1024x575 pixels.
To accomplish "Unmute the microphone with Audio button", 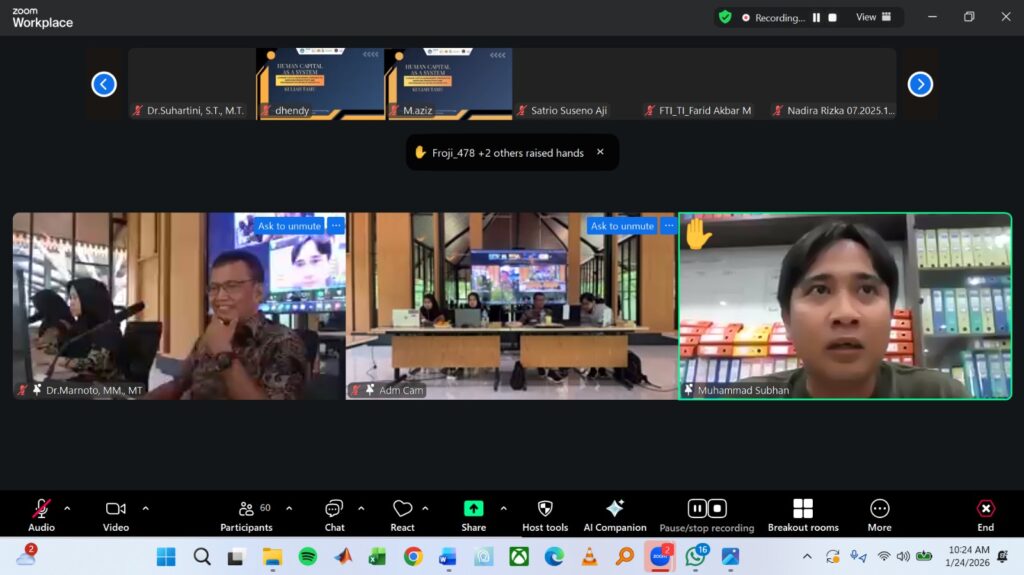I will (41, 509).
